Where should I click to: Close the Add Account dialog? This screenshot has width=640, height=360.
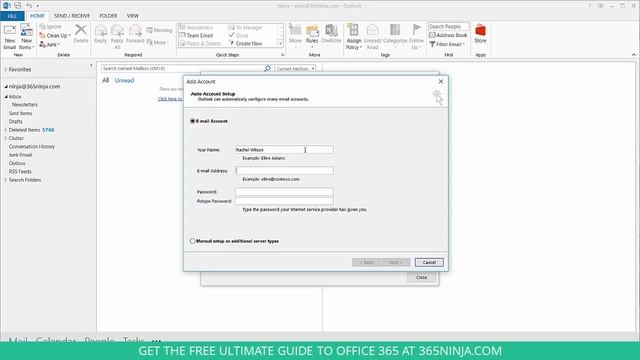point(441,81)
